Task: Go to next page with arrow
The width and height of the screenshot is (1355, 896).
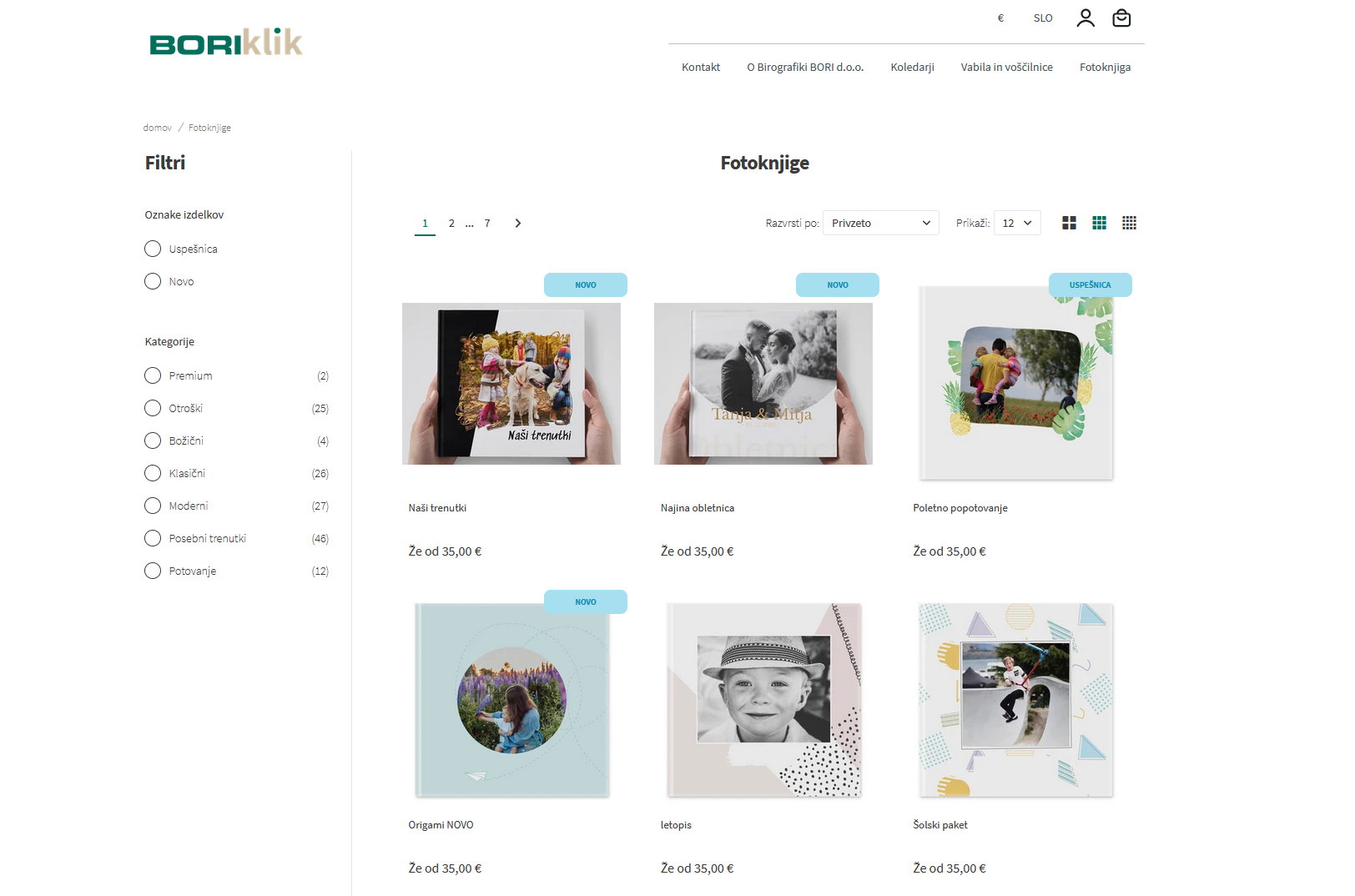Action: 518,223
